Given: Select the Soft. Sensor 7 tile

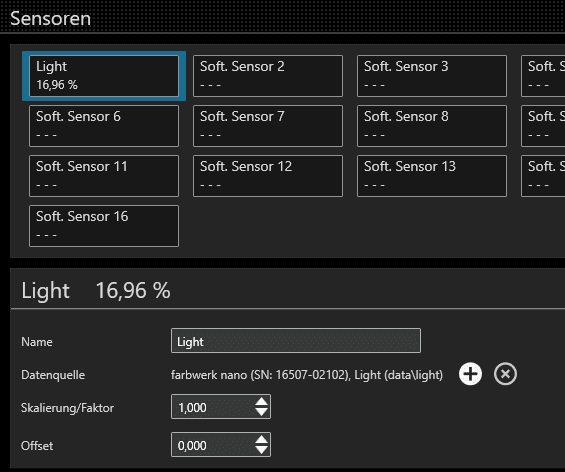Looking at the screenshot, I should (x=268, y=126).
